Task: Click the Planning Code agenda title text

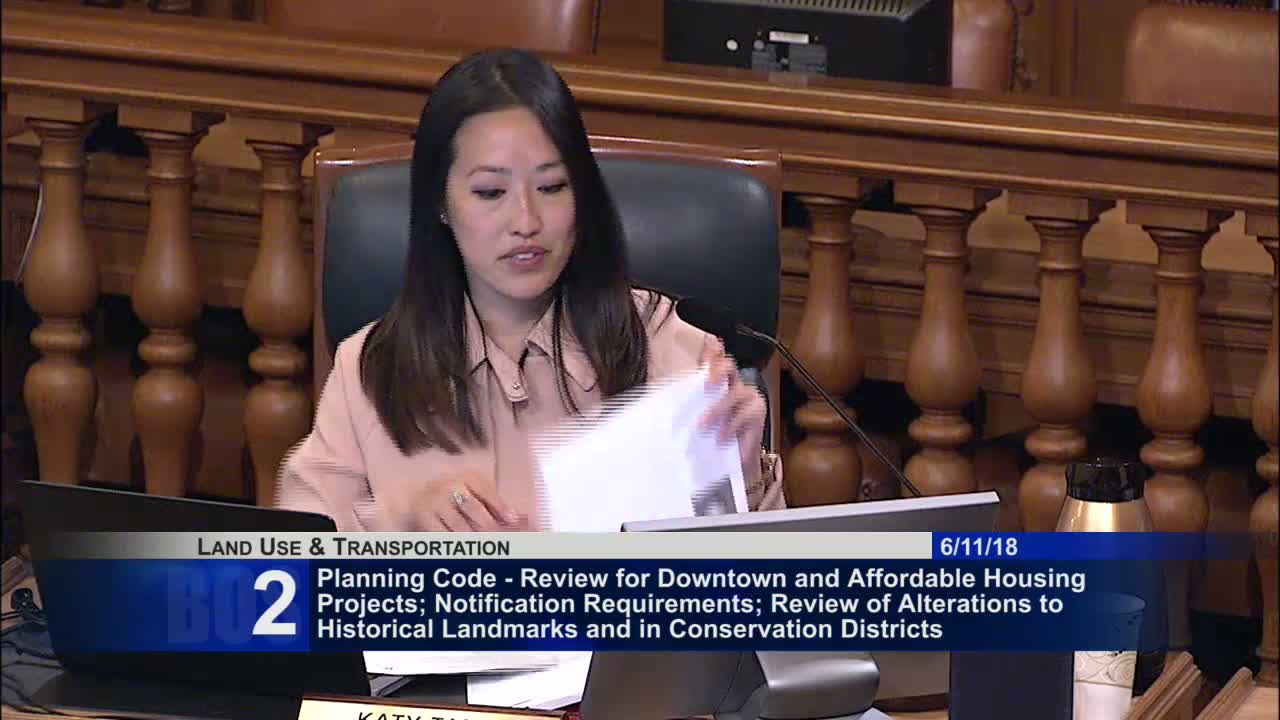Action: 700,604
